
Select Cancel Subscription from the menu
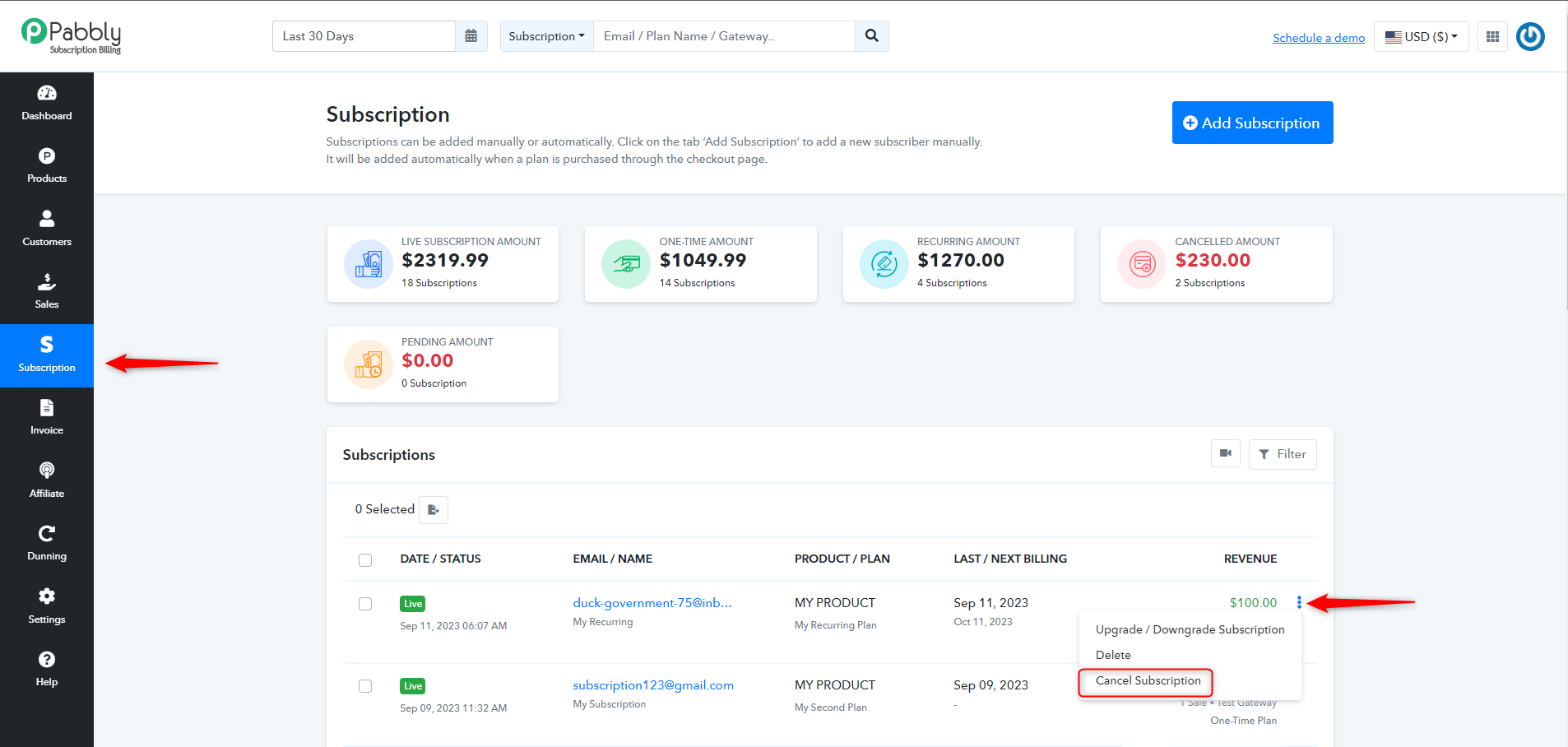point(1148,680)
